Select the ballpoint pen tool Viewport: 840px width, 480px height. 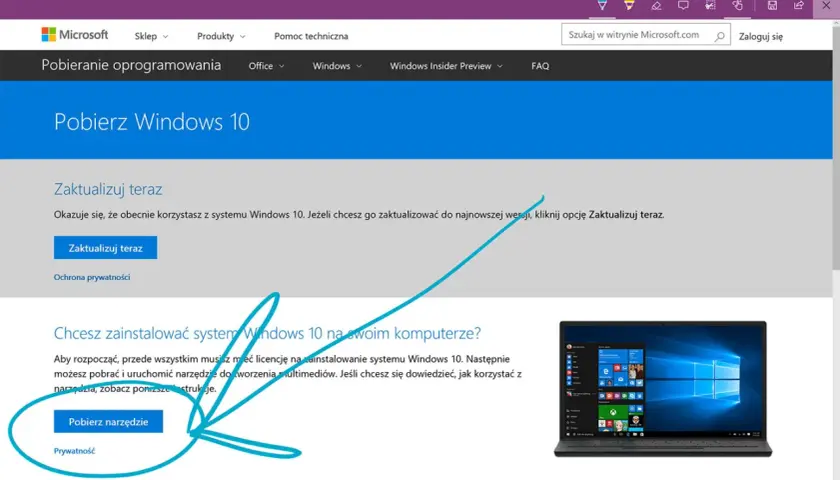pyautogui.click(x=602, y=6)
